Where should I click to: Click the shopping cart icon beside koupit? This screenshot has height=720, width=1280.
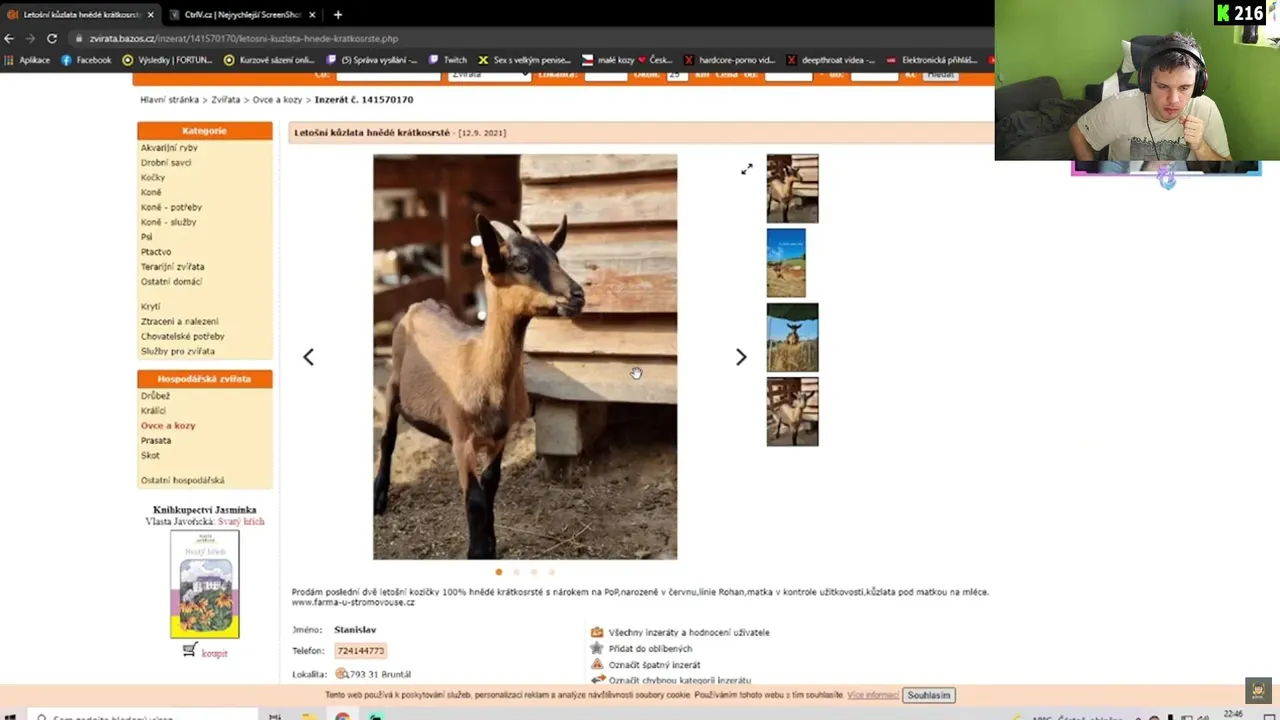pos(190,651)
